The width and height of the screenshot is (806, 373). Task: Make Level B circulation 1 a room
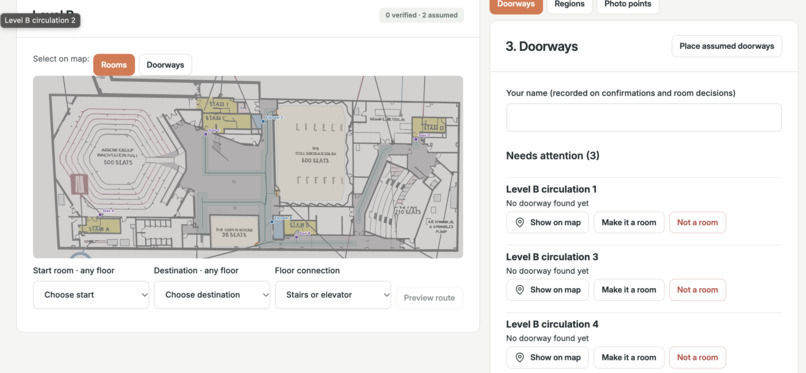click(x=629, y=222)
